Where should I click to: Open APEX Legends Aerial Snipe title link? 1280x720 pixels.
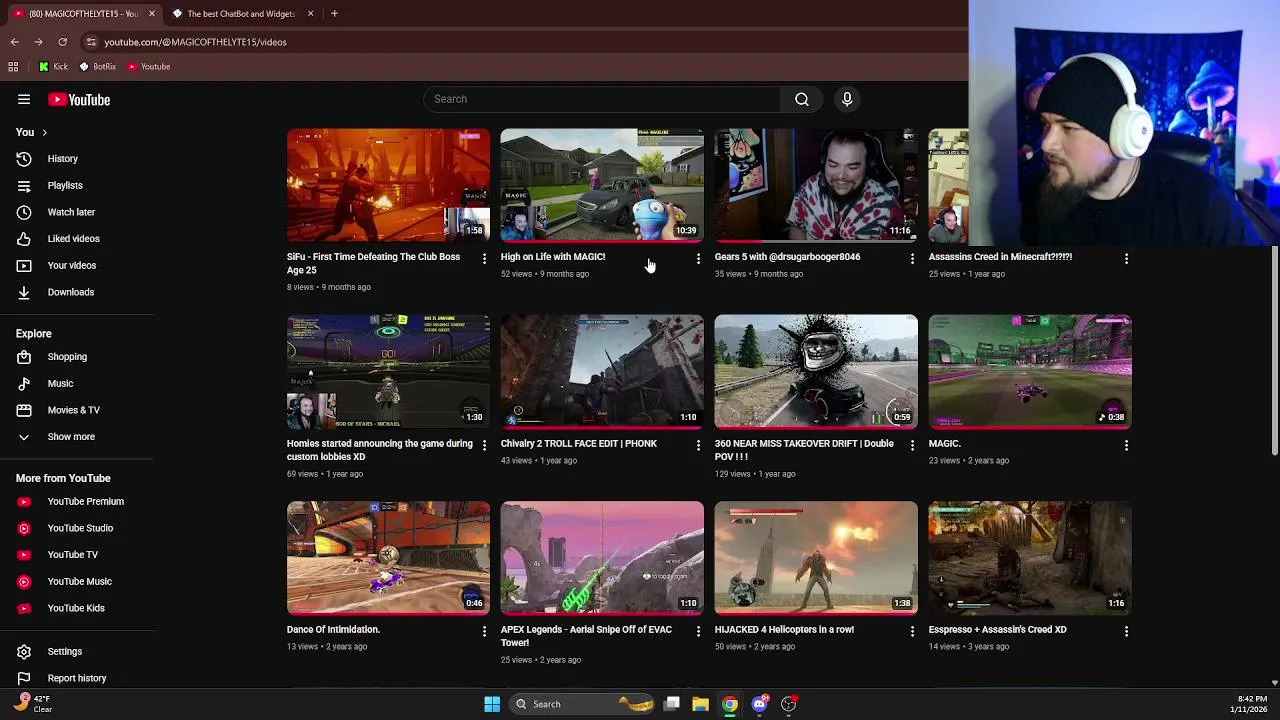tap(586, 636)
